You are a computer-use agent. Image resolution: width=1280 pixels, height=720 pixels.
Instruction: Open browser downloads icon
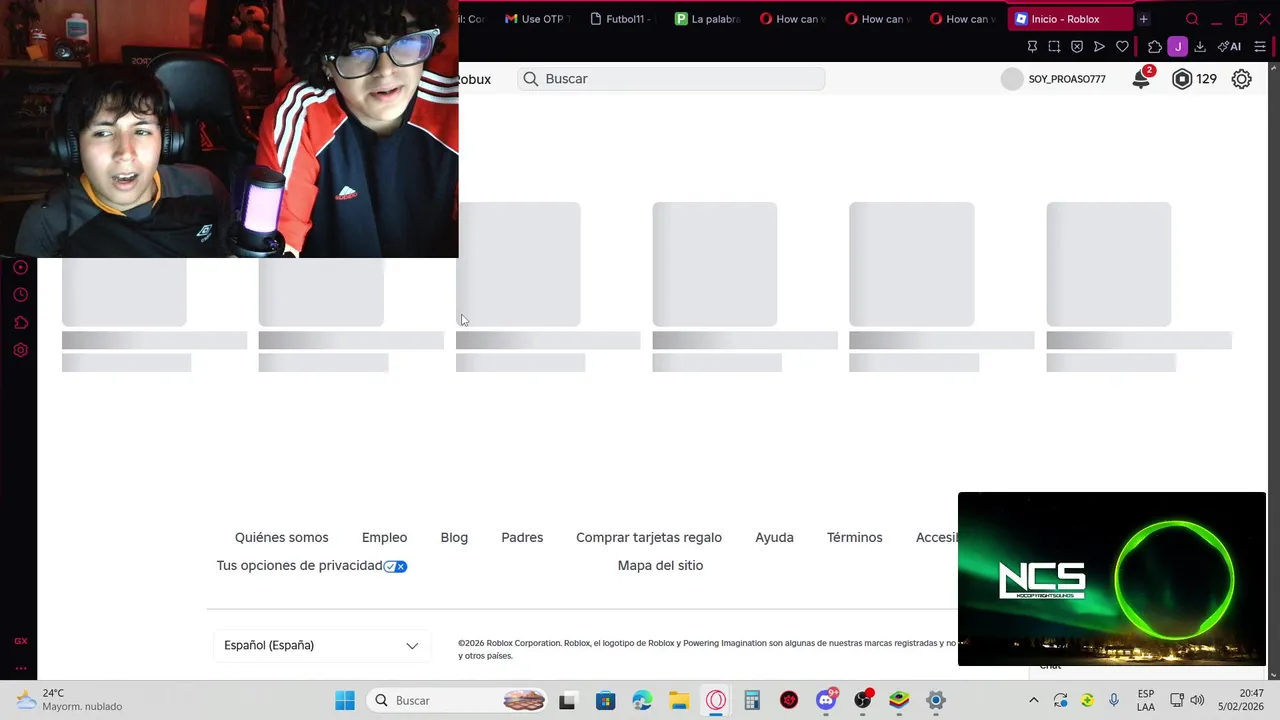(1200, 47)
